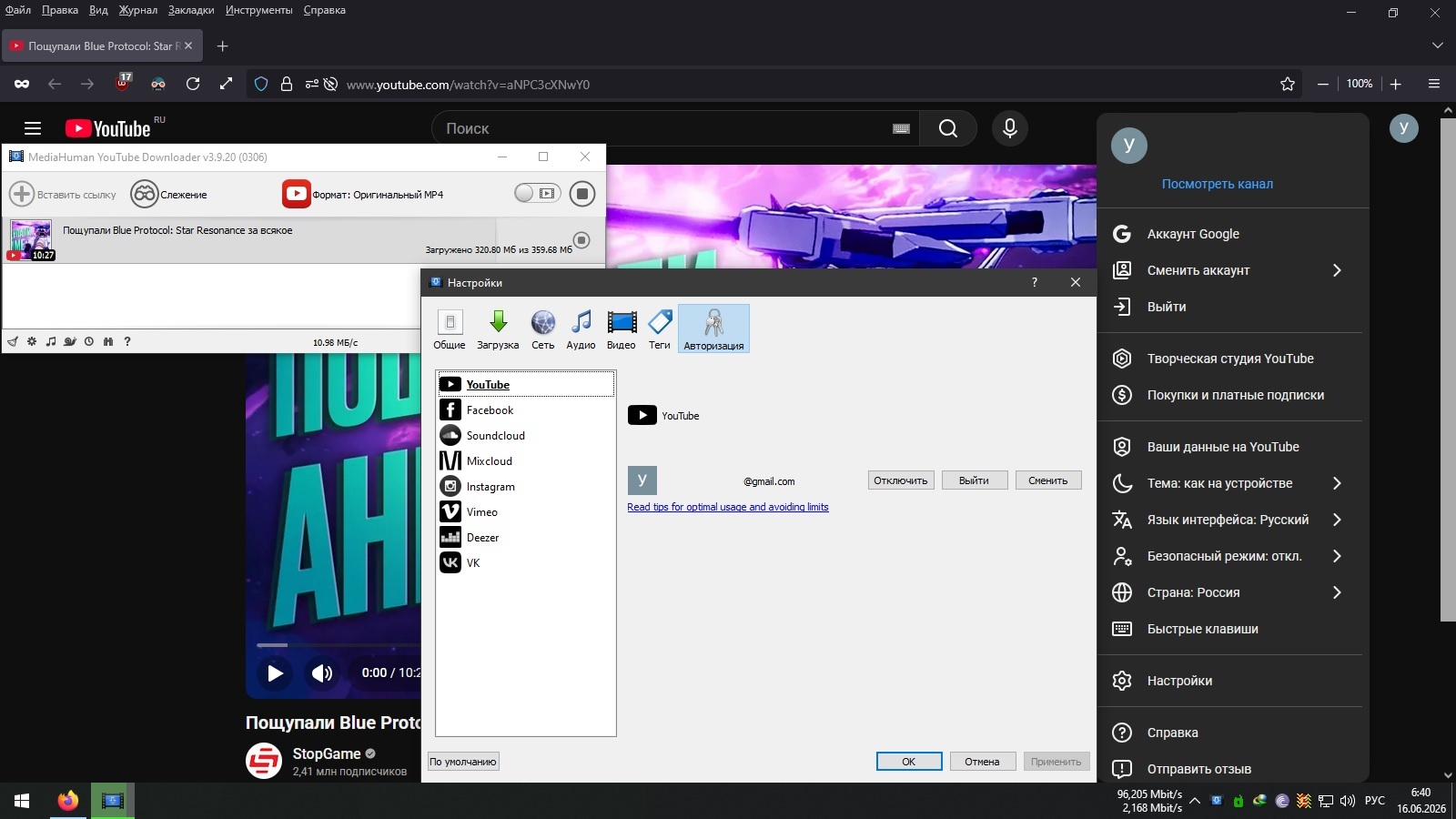The height and width of the screenshot is (819, 1456).
Task: Click the music note icon in MediaHuman's bottom bar
Action: pos(51,342)
